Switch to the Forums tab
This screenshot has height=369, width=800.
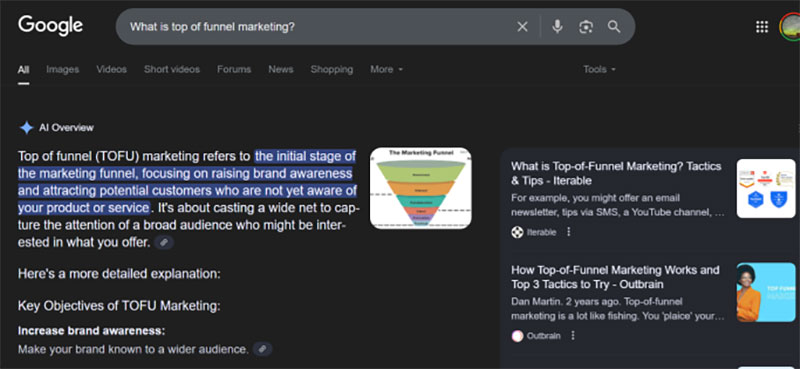point(234,69)
